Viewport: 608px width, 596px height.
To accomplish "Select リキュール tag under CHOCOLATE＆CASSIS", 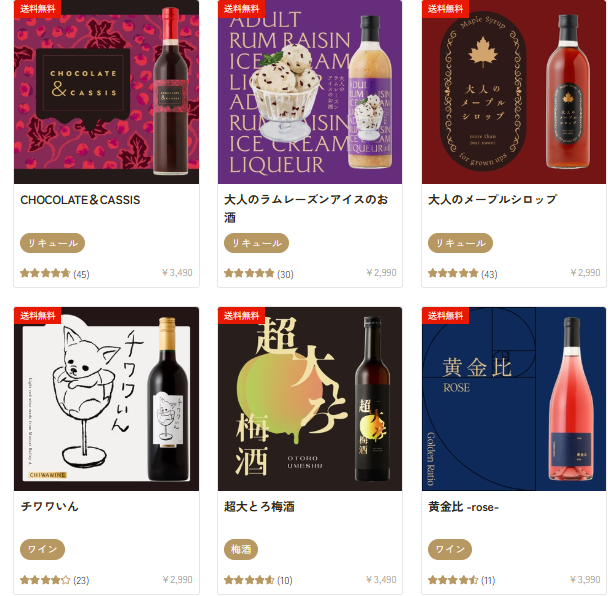I will coord(52,243).
